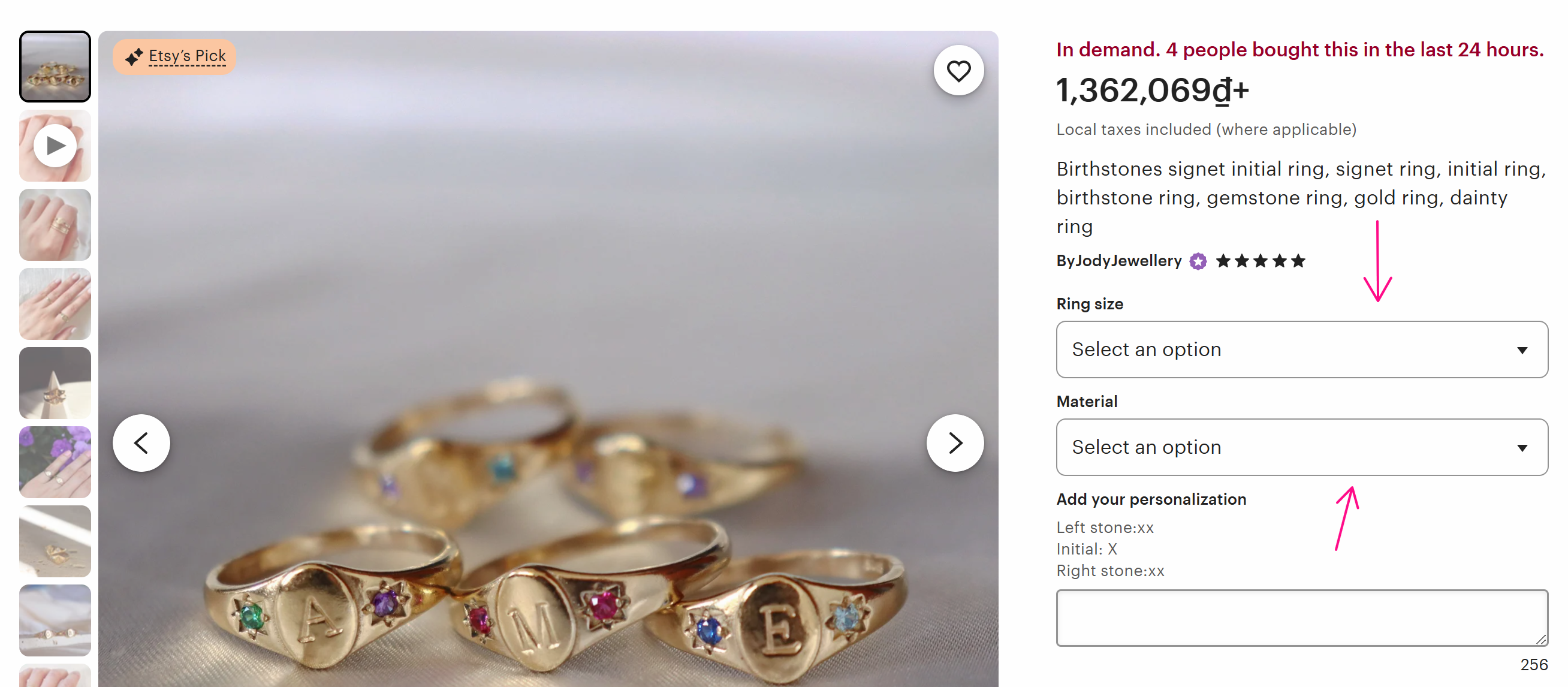Image resolution: width=1568 pixels, height=687 pixels.
Task: Play the product video thumbnail
Action: [55, 146]
